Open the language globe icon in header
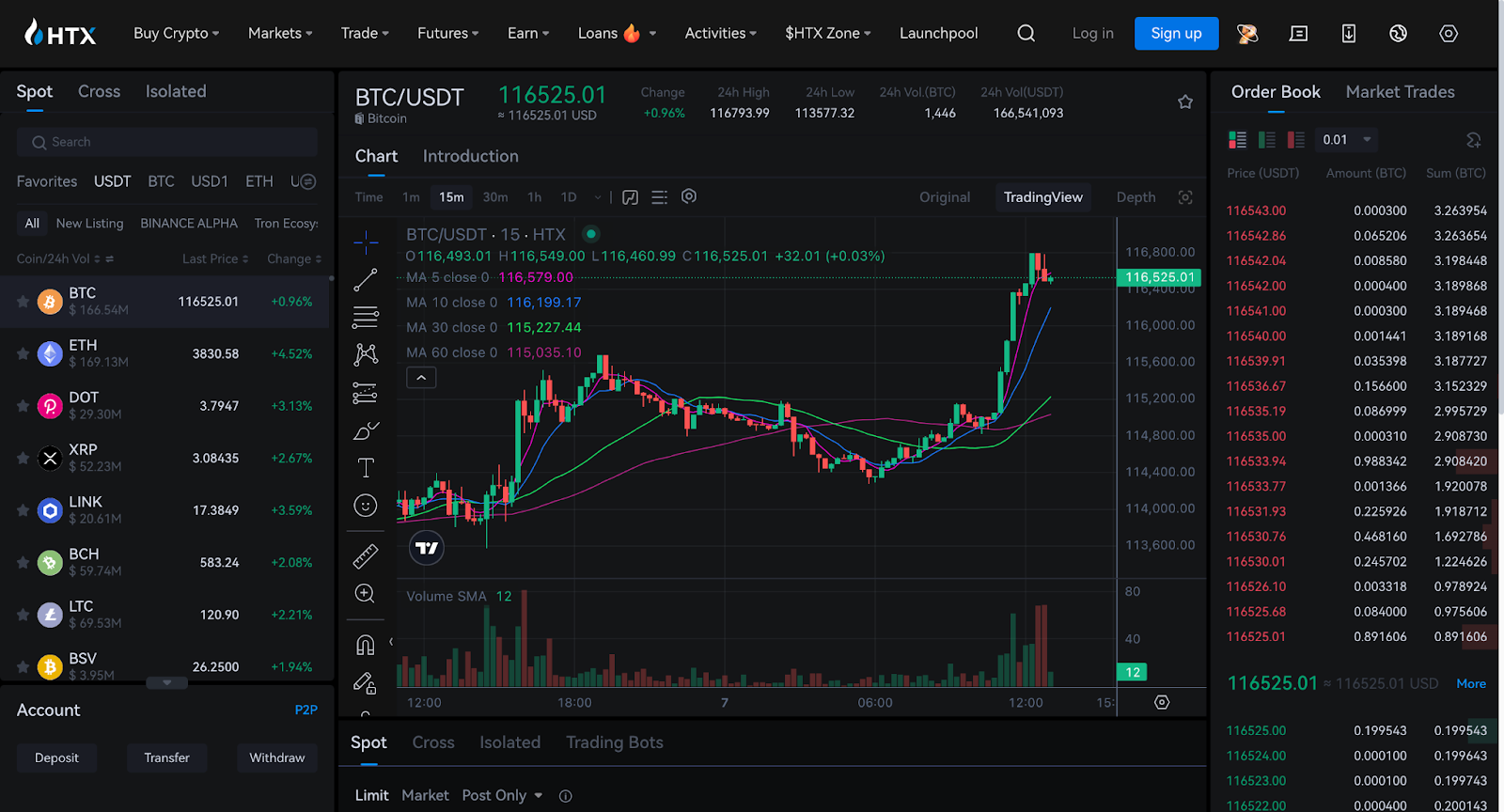Viewport: 1504px width, 812px height. click(1398, 33)
